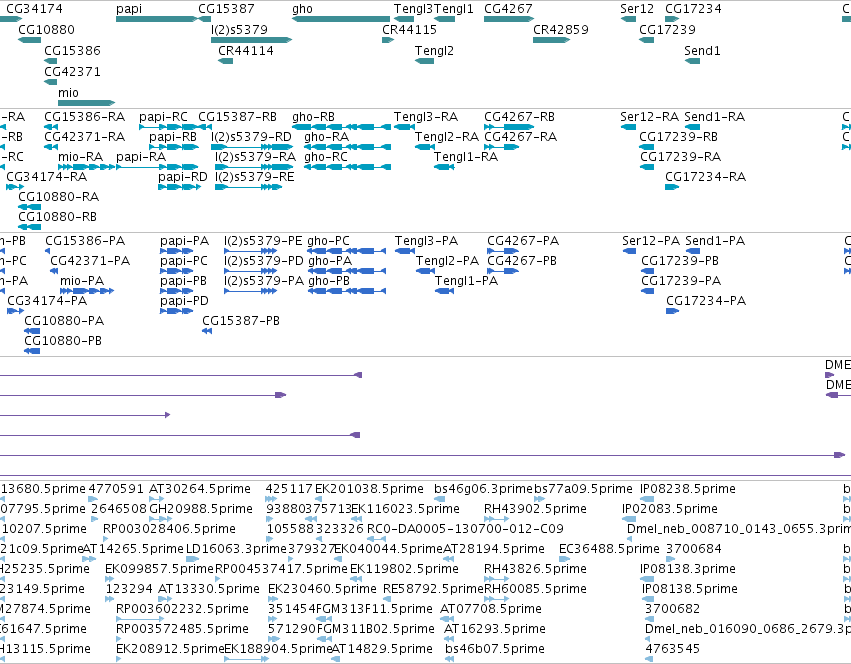
Task: Click the papi-RC transcript label
Action: (163, 117)
